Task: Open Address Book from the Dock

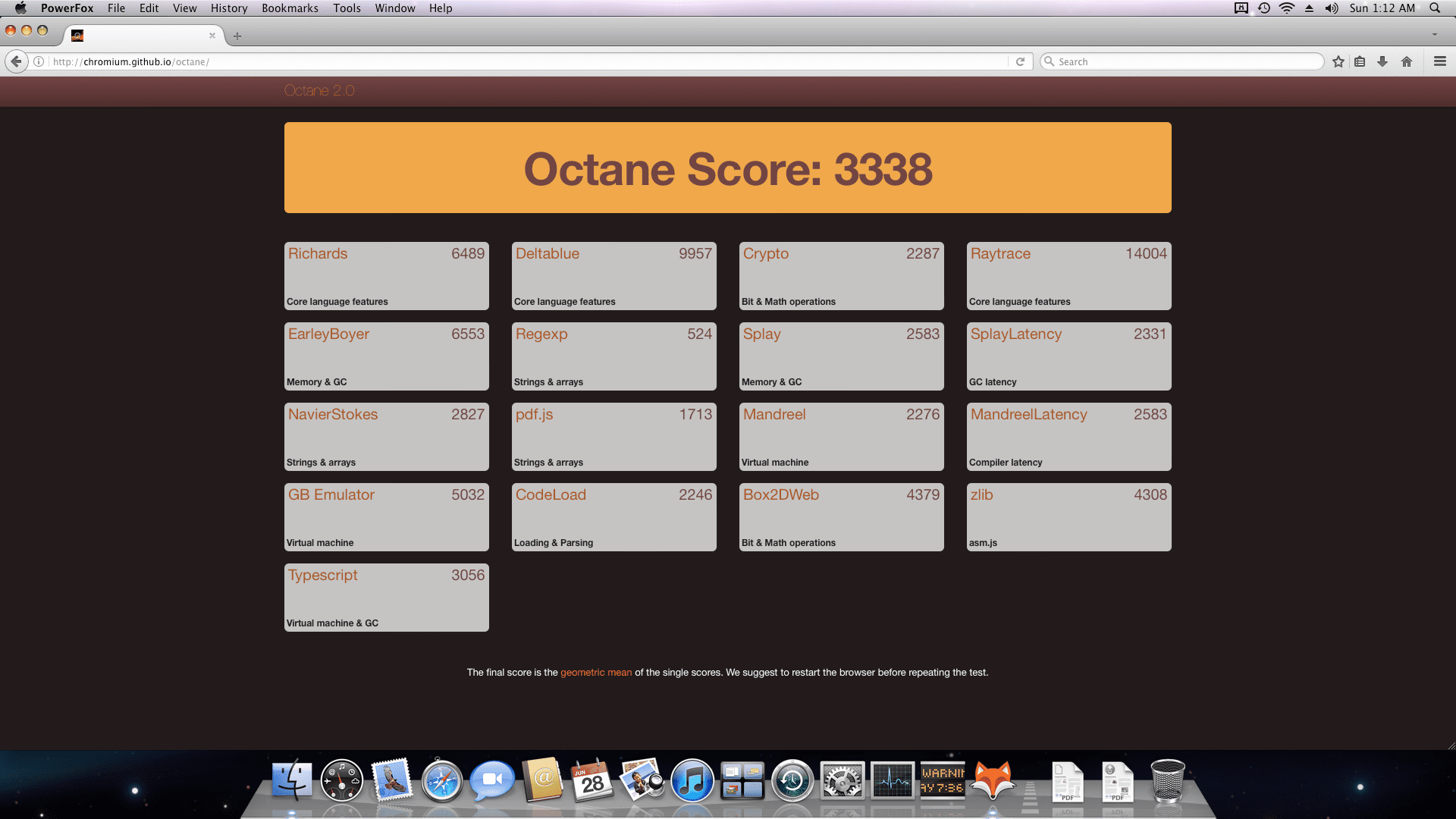Action: [x=543, y=780]
